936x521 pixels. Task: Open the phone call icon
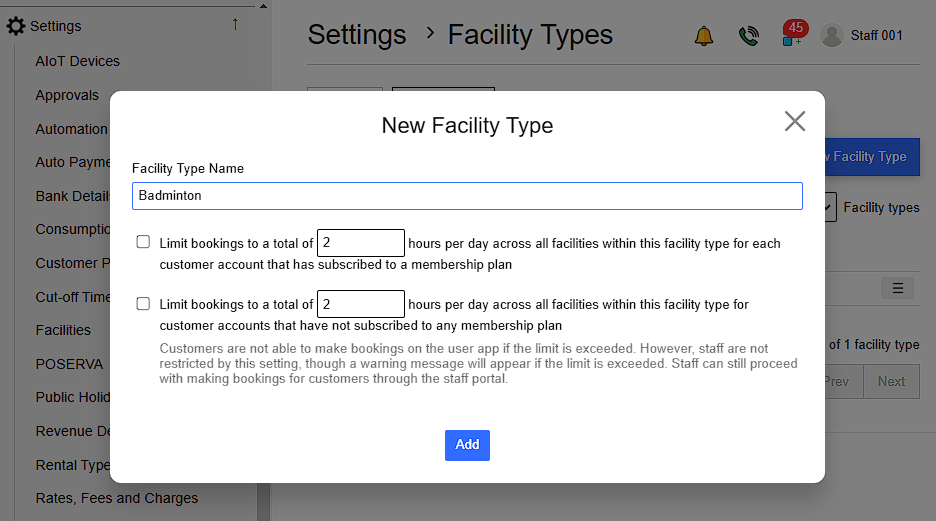(x=748, y=36)
